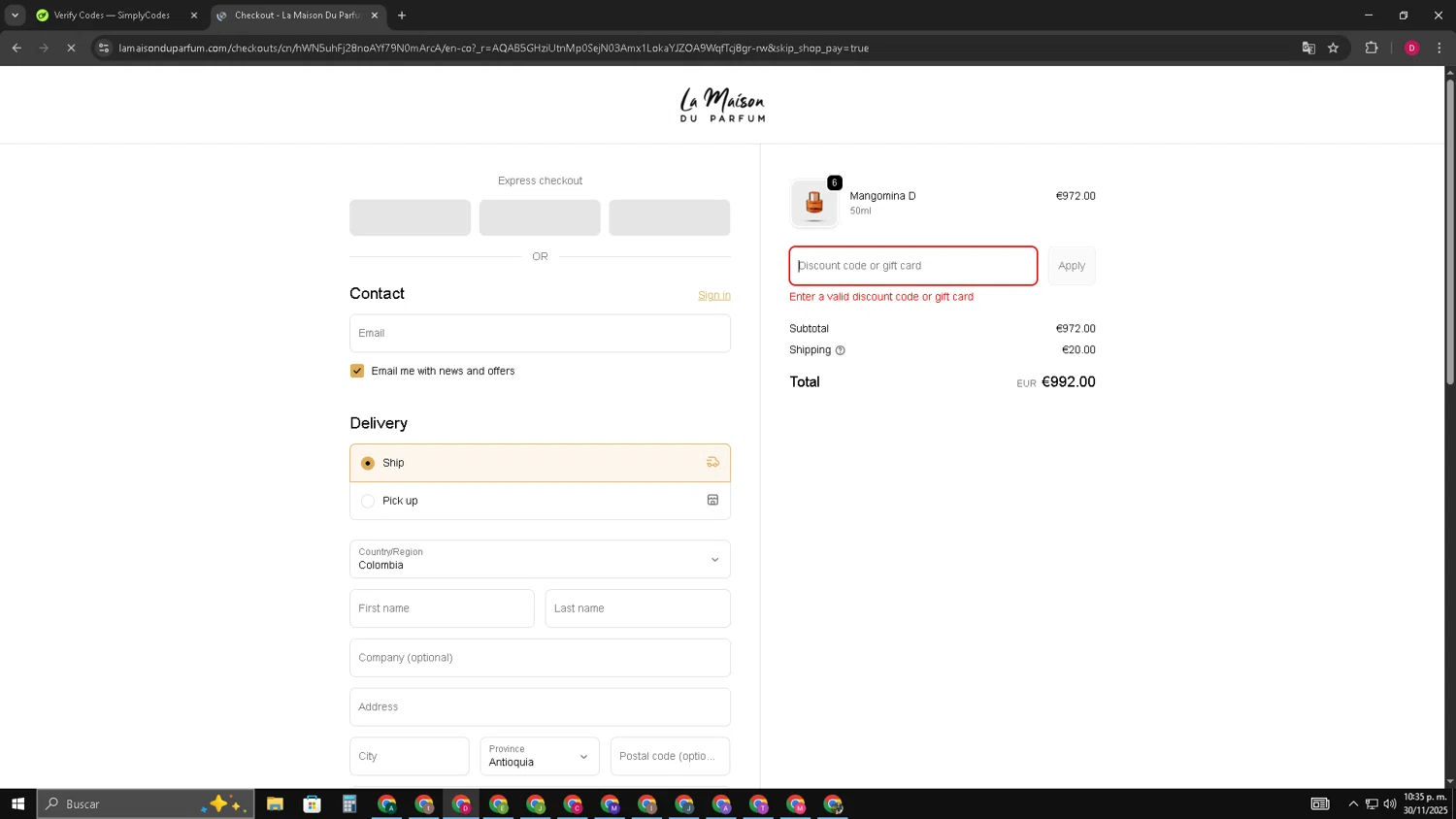
Task: Open the Windows Start menu
Action: [x=17, y=803]
